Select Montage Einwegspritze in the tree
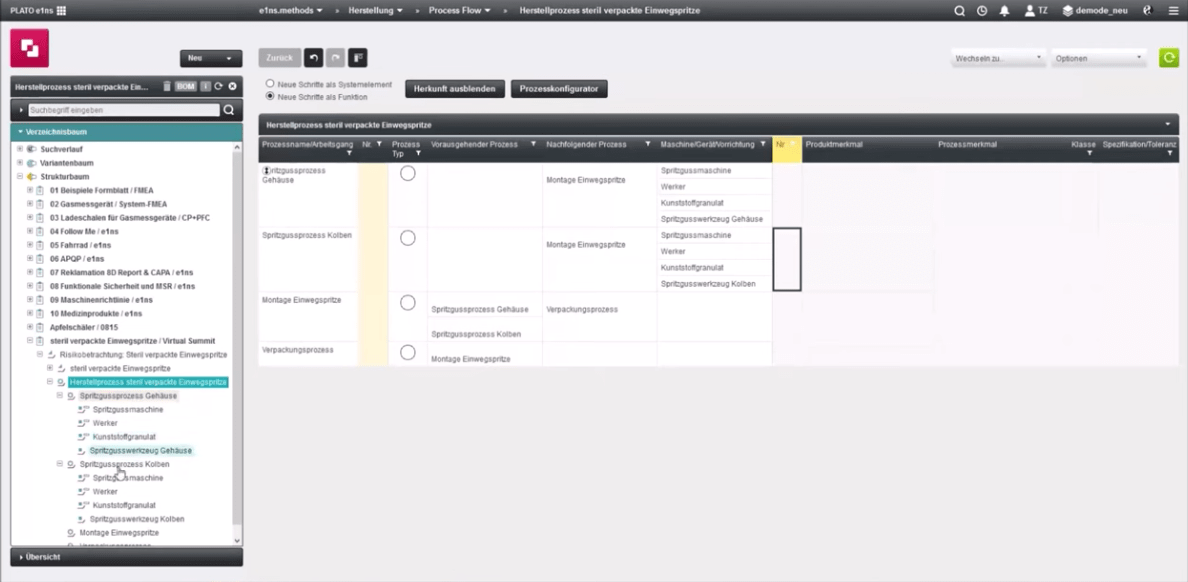The image size is (1188, 582). click(119, 533)
